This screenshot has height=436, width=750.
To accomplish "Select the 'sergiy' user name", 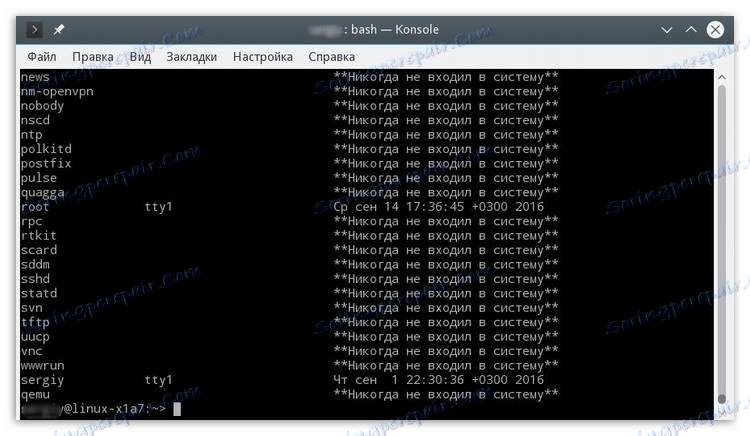I will 42,381.
